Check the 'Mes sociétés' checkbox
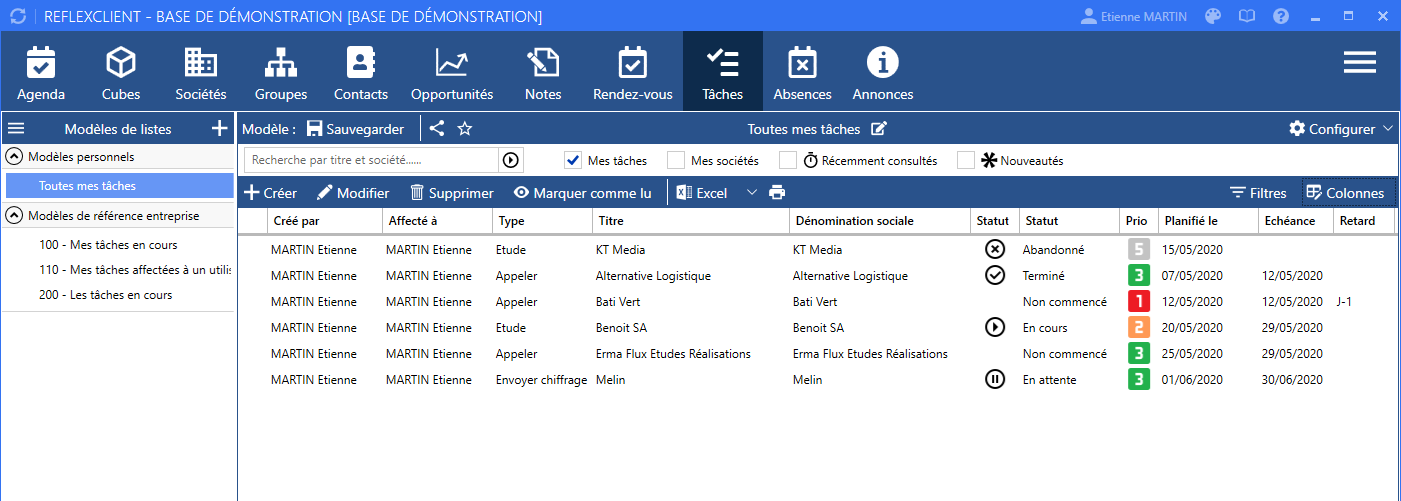This screenshot has width=1401, height=501. [676, 160]
